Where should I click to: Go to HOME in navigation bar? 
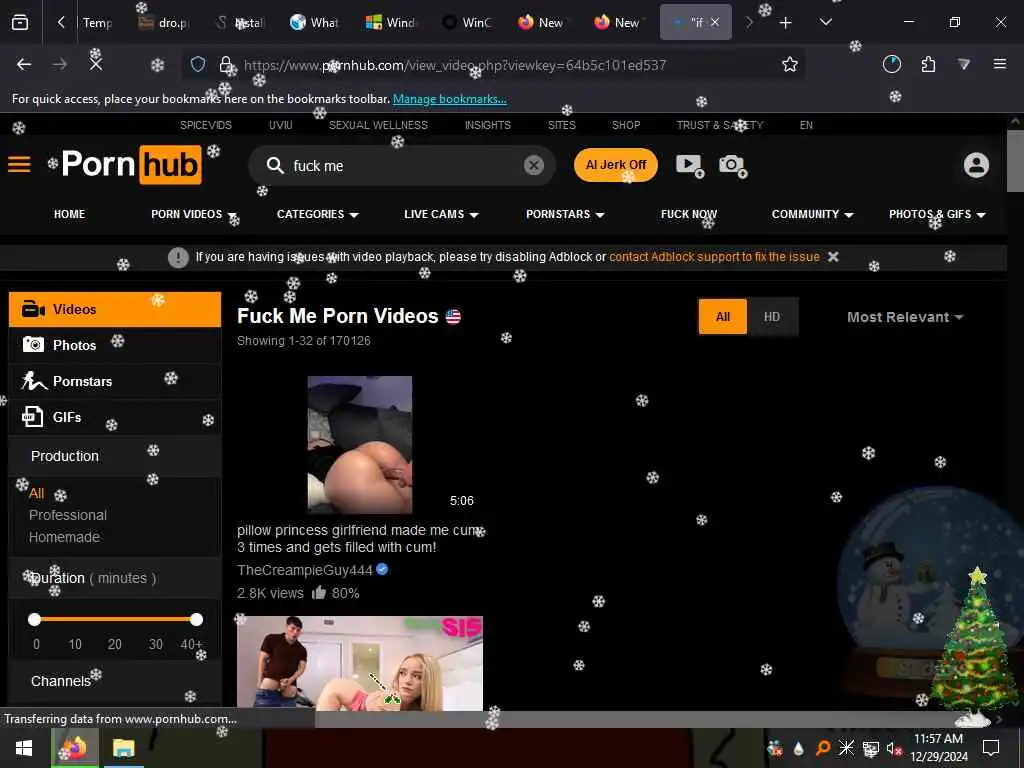coord(69,214)
